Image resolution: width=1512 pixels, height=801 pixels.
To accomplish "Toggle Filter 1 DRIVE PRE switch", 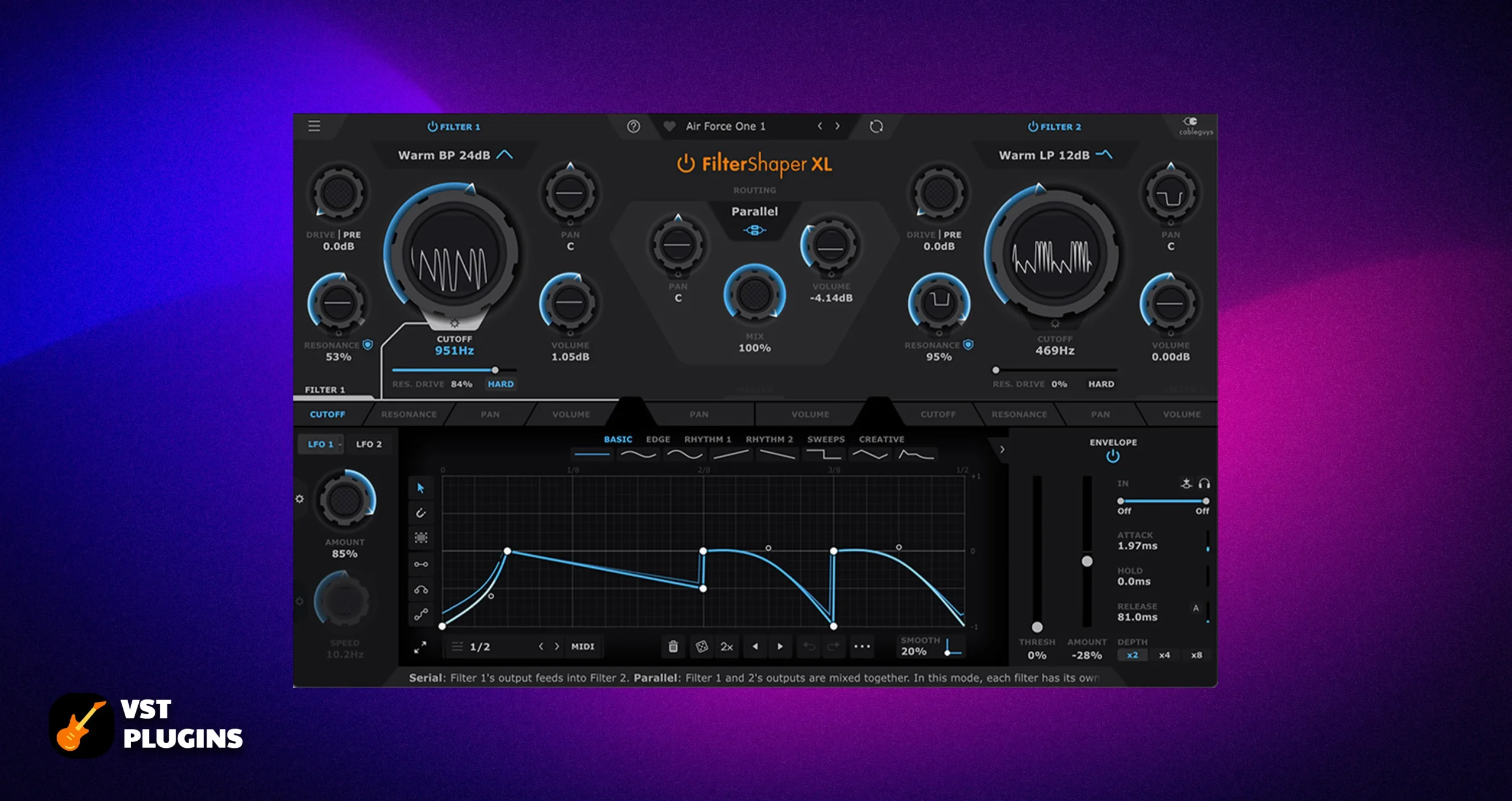I will (352, 234).
